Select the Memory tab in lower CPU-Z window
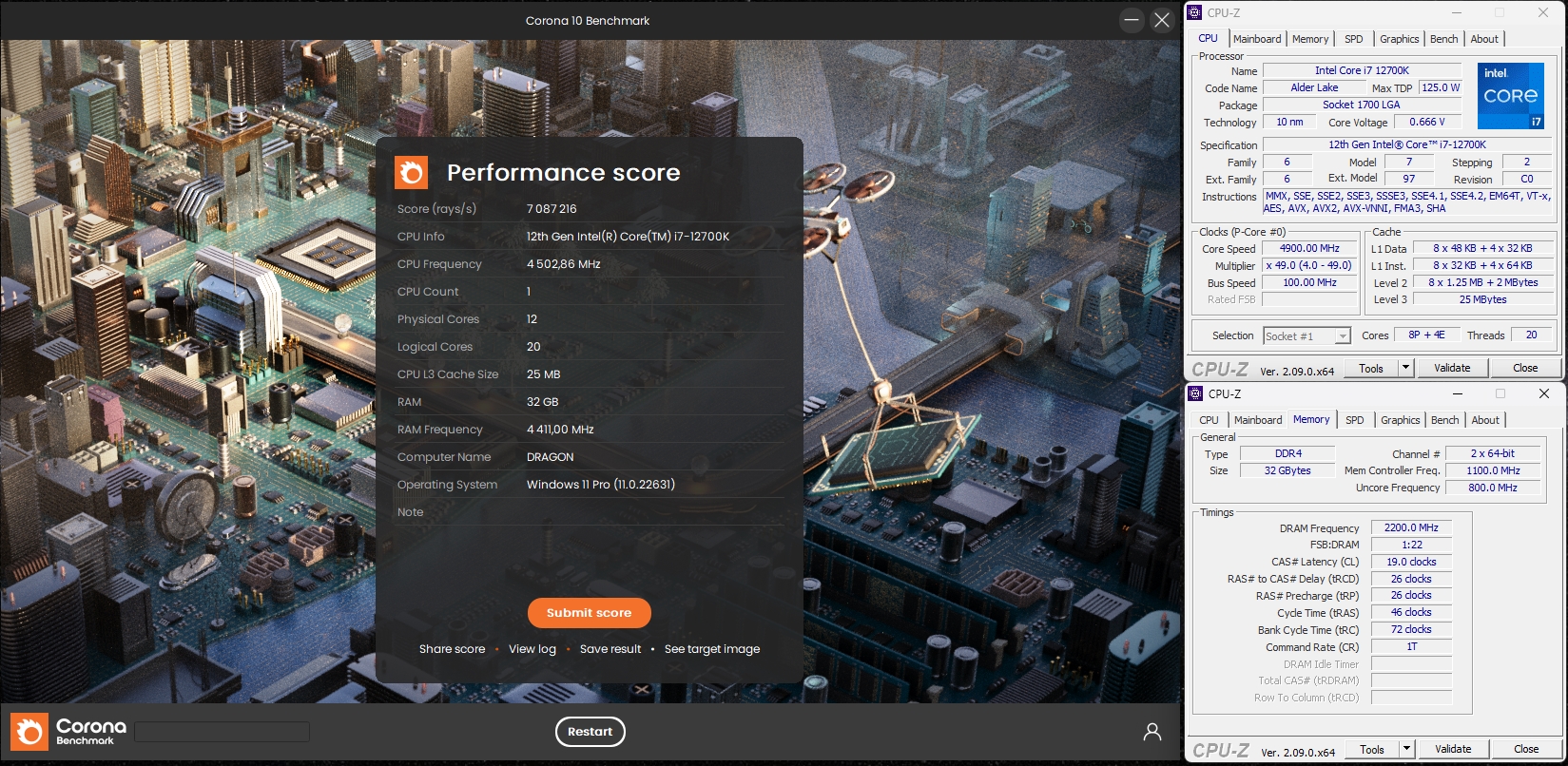This screenshot has width=1568, height=766. [1311, 419]
